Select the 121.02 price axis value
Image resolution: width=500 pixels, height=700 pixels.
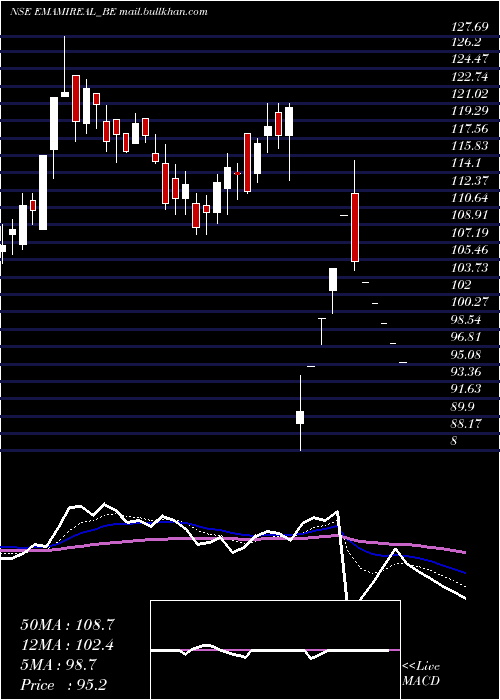pyautogui.click(x=470, y=94)
